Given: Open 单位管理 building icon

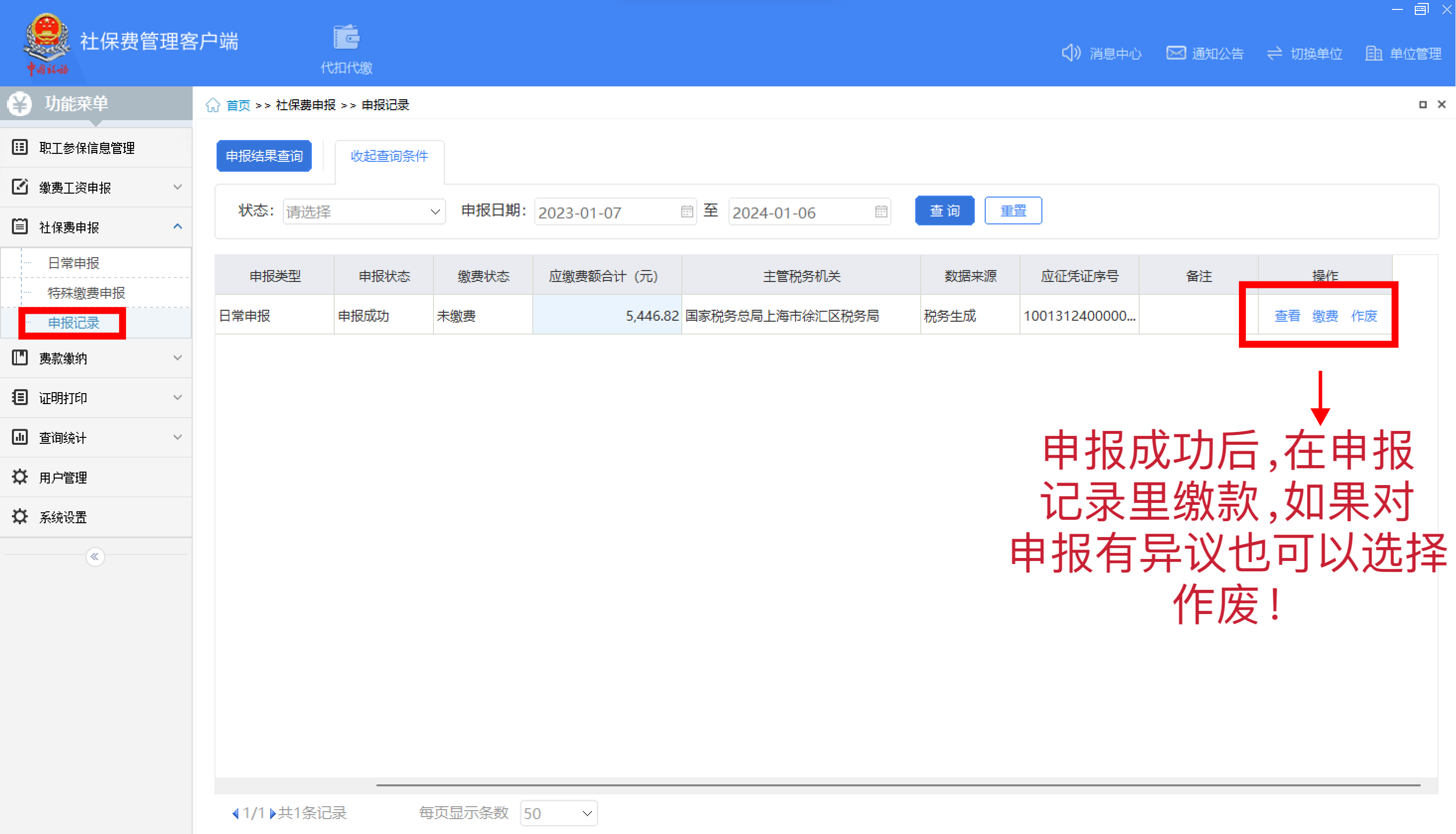Looking at the screenshot, I should 1374,53.
